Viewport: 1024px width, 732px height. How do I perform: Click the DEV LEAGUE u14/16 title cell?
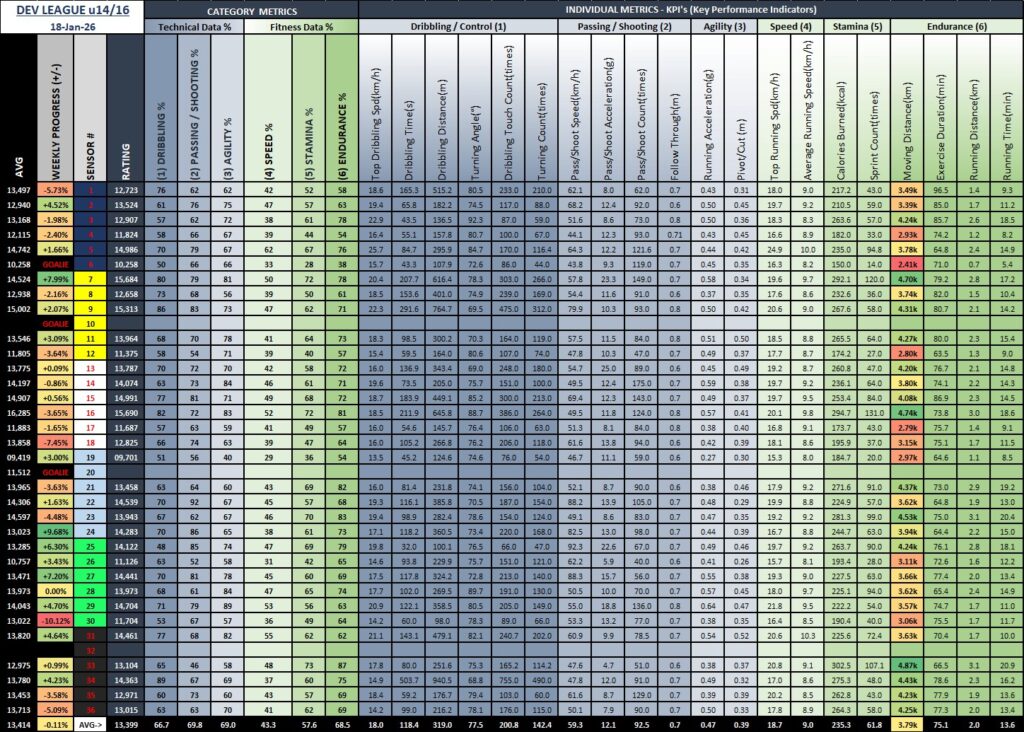[70, 9]
